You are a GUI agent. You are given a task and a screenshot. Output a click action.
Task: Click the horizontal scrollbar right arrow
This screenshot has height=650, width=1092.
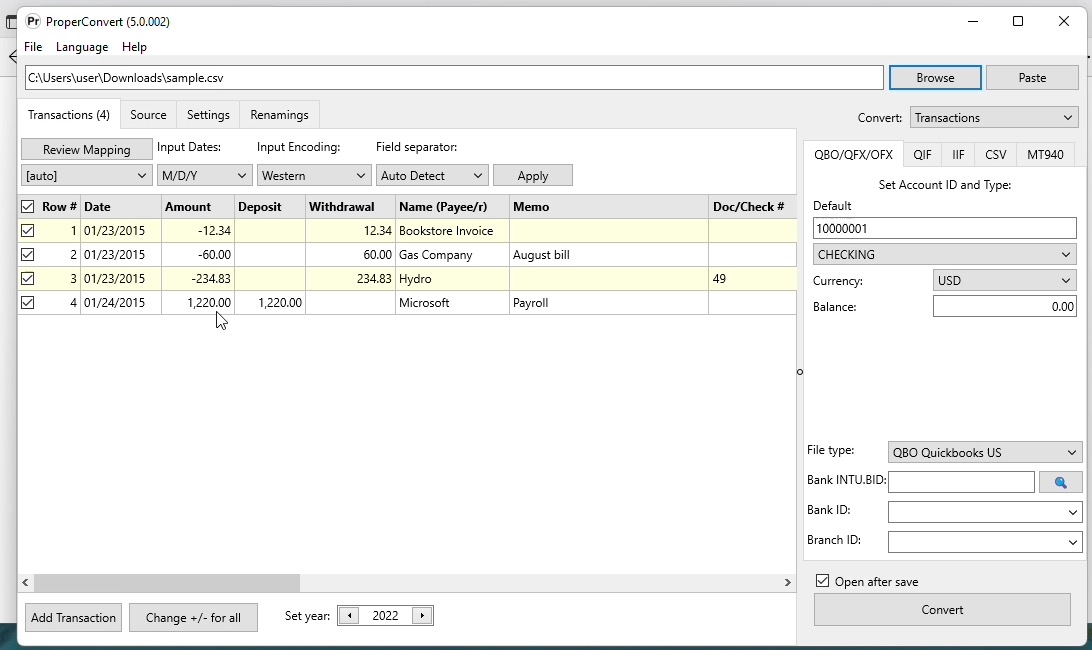coord(788,582)
